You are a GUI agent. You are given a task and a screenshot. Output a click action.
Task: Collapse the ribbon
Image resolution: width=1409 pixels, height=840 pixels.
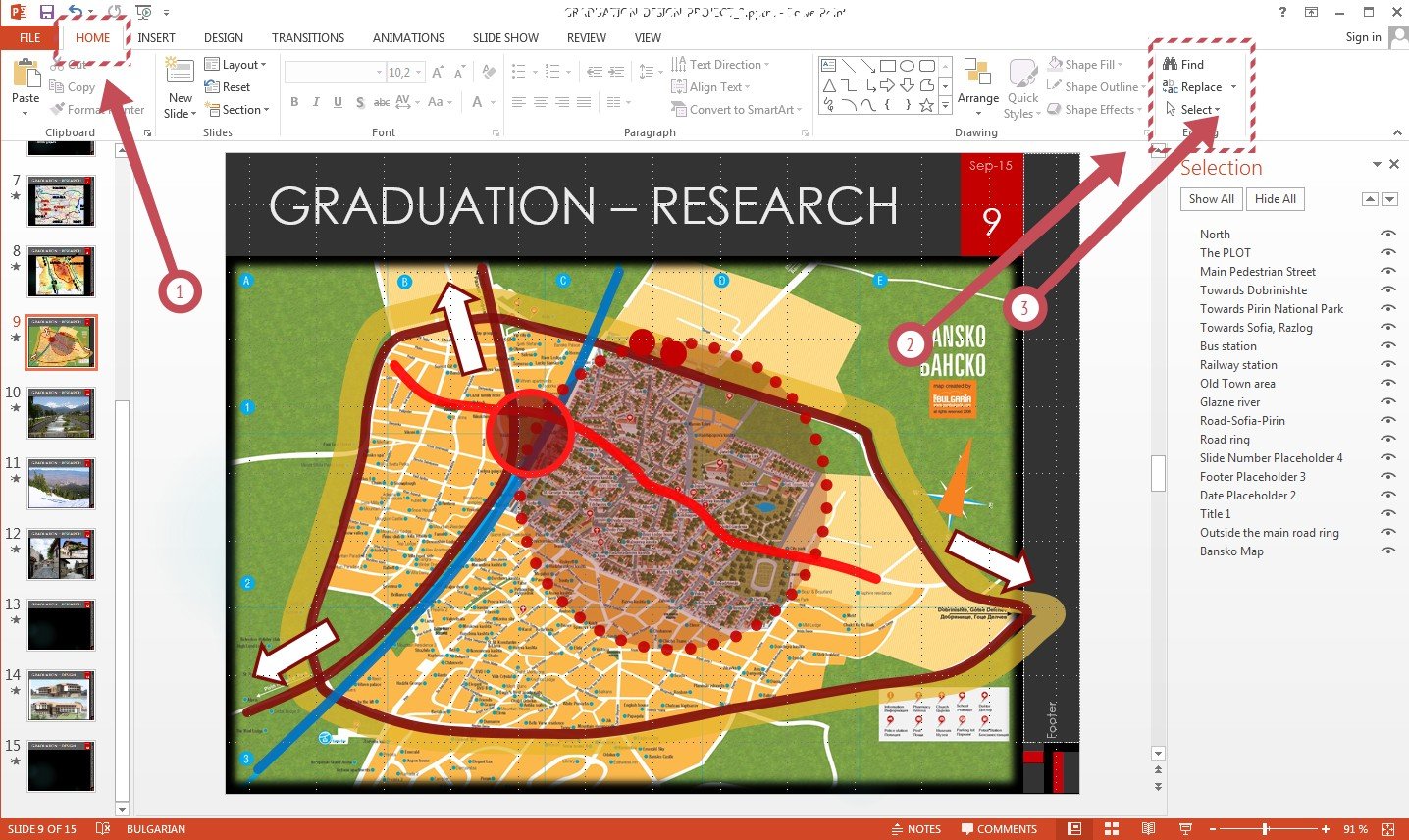point(1397,132)
